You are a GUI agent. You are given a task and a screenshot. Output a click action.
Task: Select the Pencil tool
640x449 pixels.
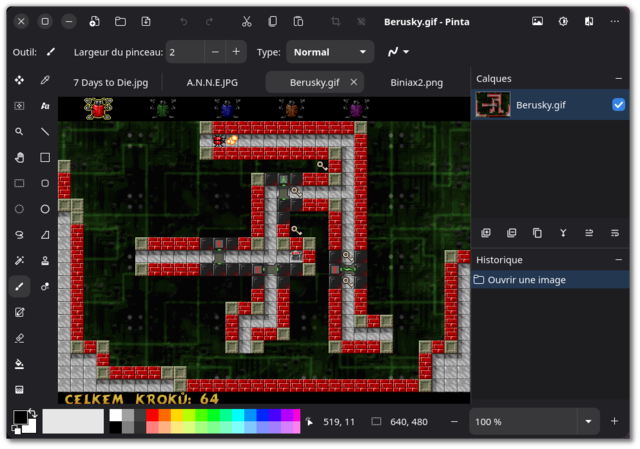[x=19, y=312]
